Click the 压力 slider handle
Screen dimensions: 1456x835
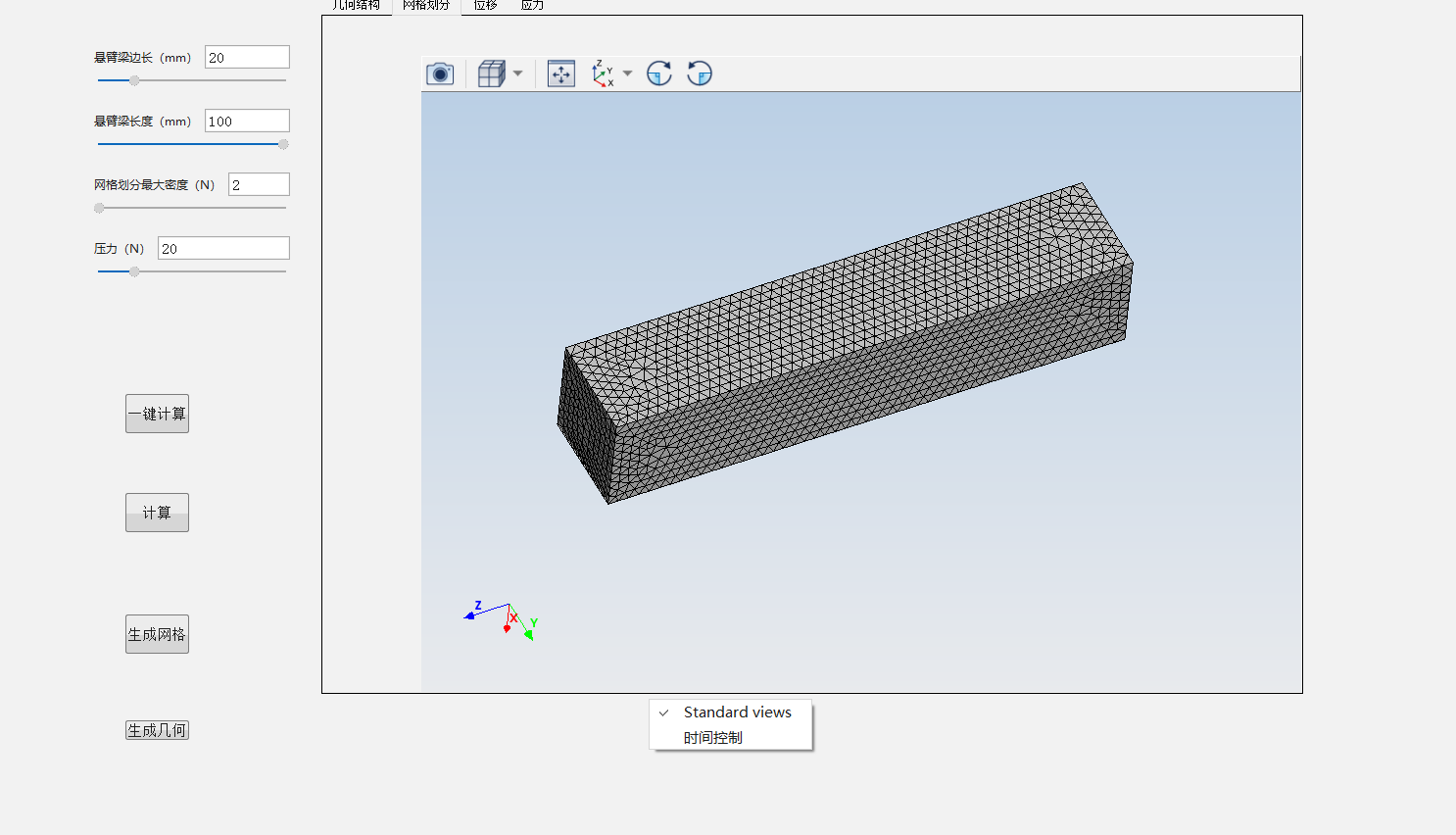[x=134, y=271]
